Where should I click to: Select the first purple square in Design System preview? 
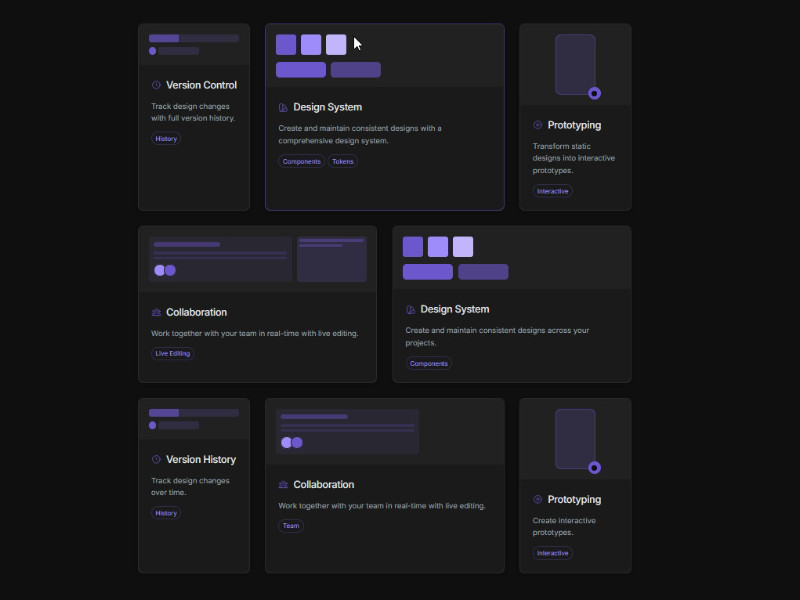coord(285,44)
